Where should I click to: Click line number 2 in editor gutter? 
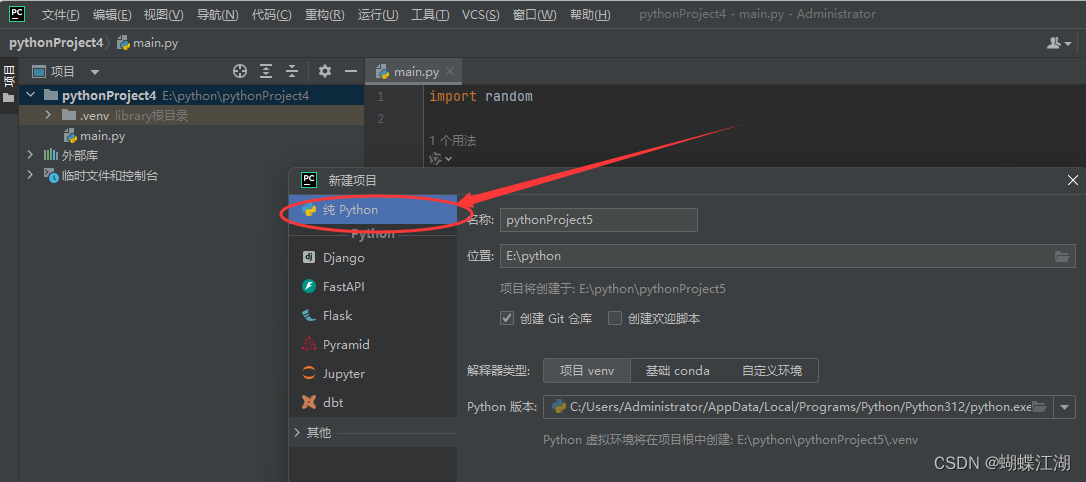click(x=380, y=119)
